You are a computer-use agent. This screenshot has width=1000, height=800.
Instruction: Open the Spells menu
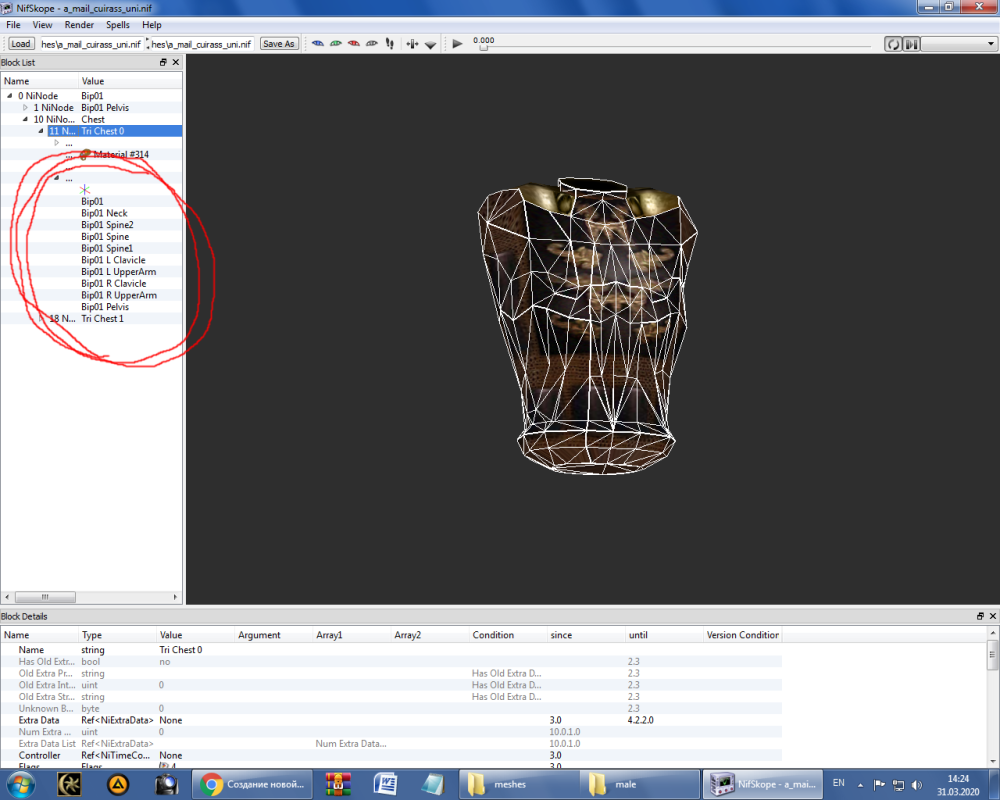tap(117, 25)
